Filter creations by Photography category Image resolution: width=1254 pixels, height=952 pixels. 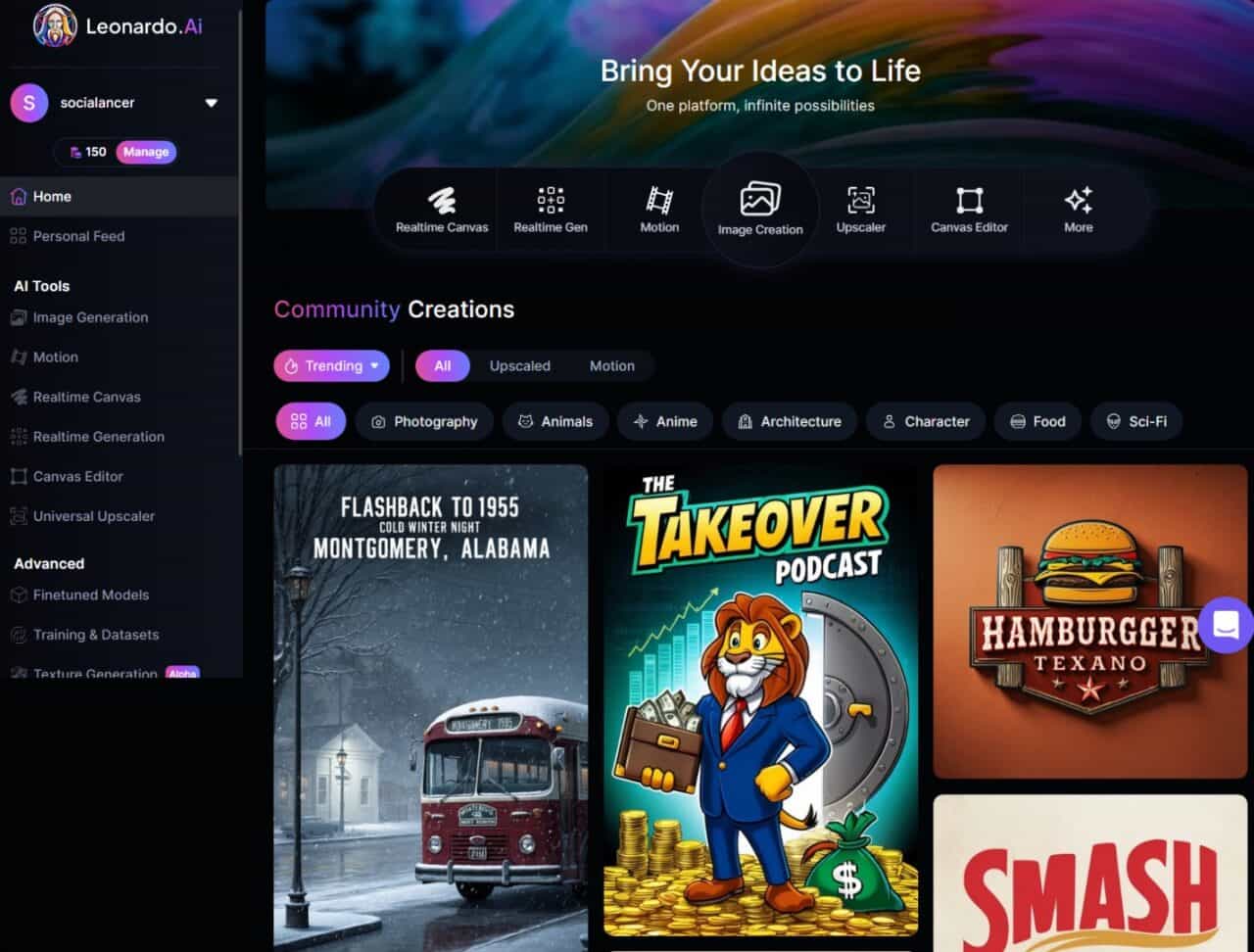click(x=424, y=422)
